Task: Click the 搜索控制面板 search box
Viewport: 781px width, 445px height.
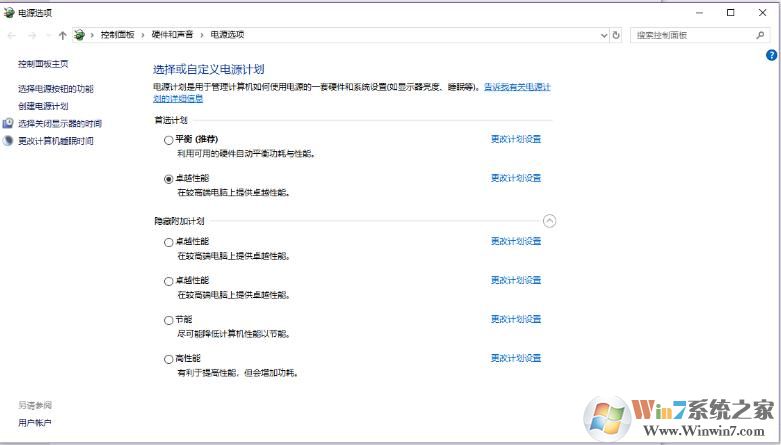Action: click(x=690, y=35)
